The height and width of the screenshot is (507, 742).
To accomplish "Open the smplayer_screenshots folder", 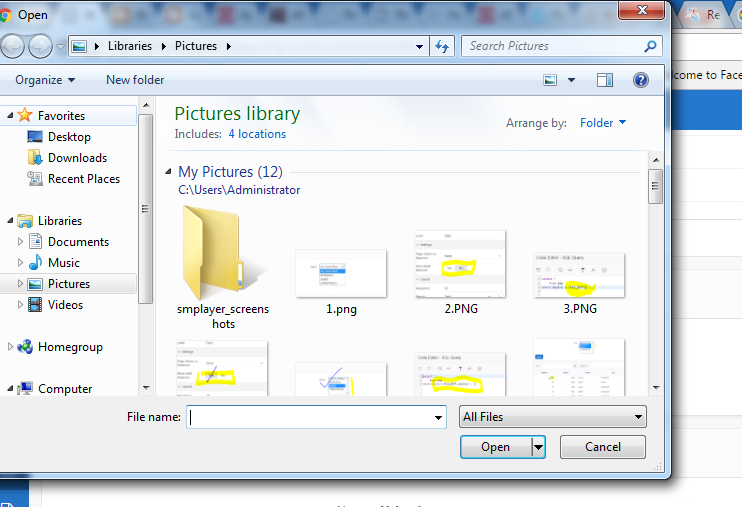I will (x=222, y=260).
